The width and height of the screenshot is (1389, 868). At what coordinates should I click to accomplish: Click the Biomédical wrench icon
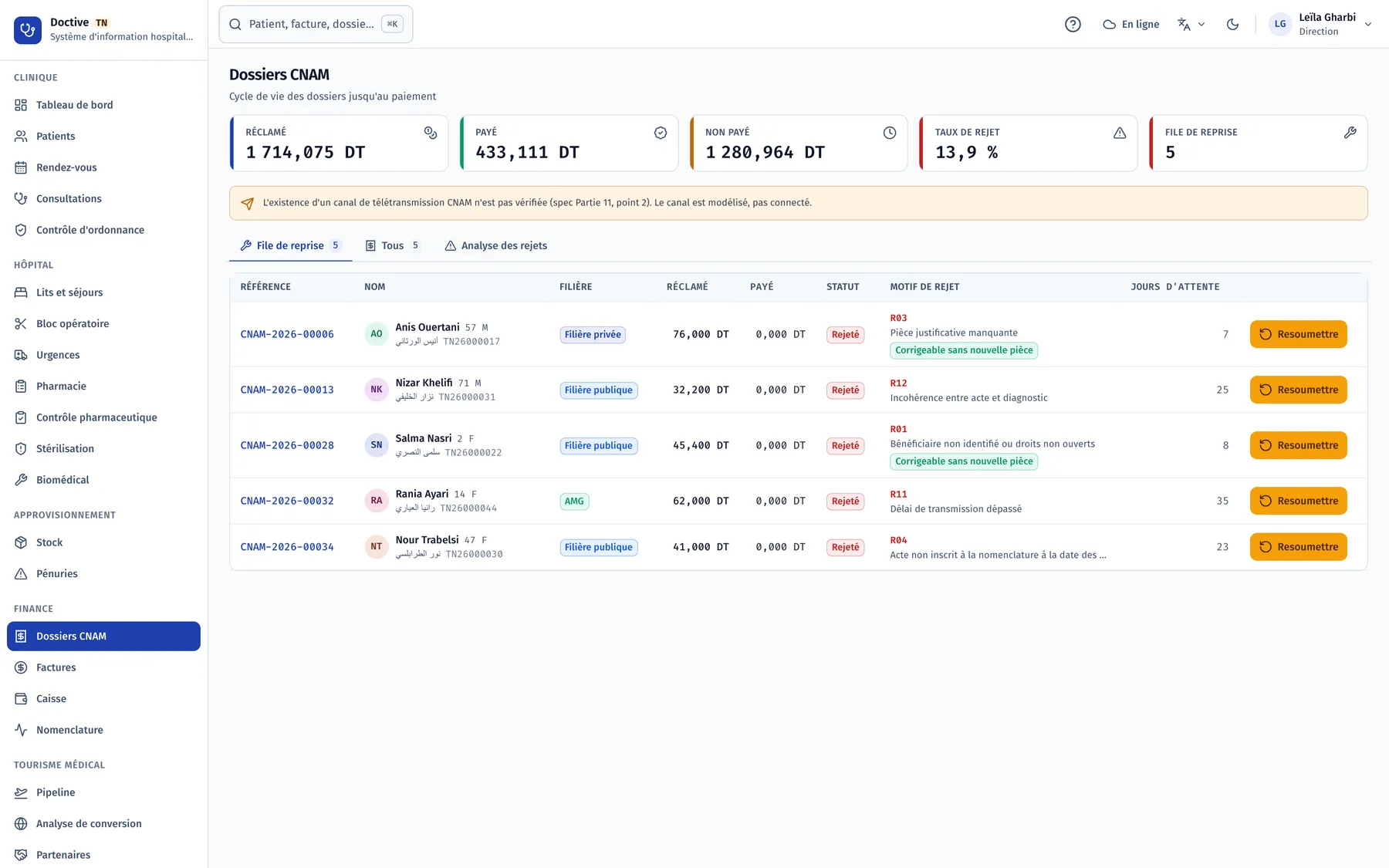21,480
